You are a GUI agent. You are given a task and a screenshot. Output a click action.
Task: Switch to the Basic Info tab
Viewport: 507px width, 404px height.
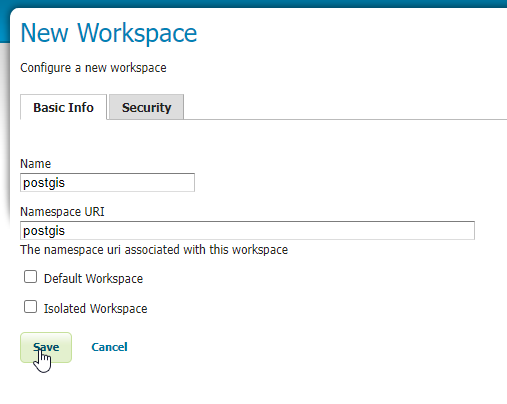pos(63,107)
